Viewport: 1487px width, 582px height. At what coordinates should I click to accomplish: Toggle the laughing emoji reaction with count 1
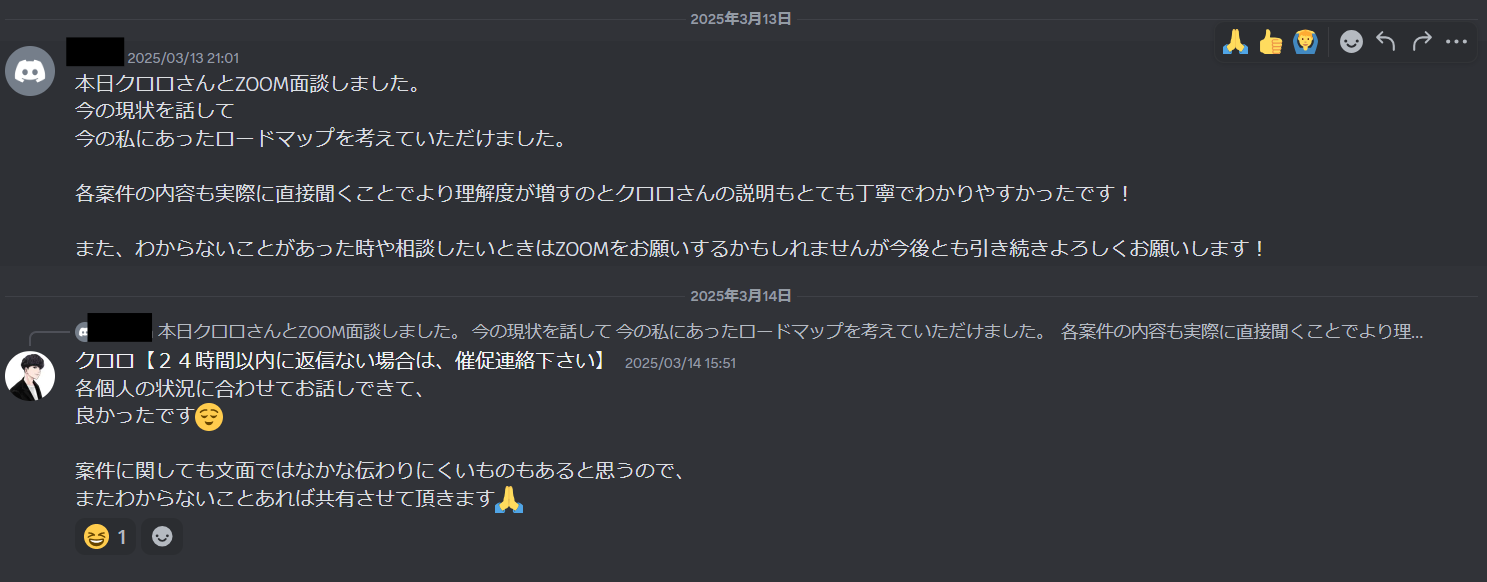pos(106,537)
